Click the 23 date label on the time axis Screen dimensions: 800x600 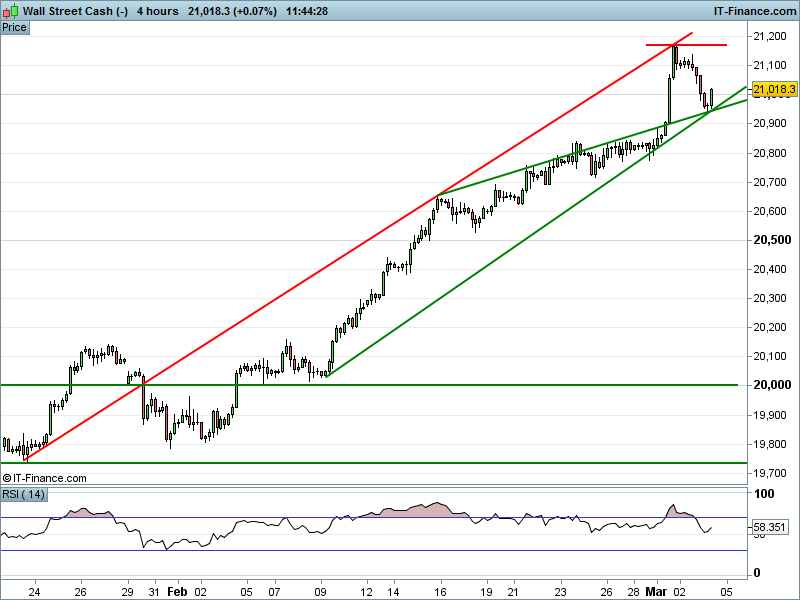coord(560,592)
